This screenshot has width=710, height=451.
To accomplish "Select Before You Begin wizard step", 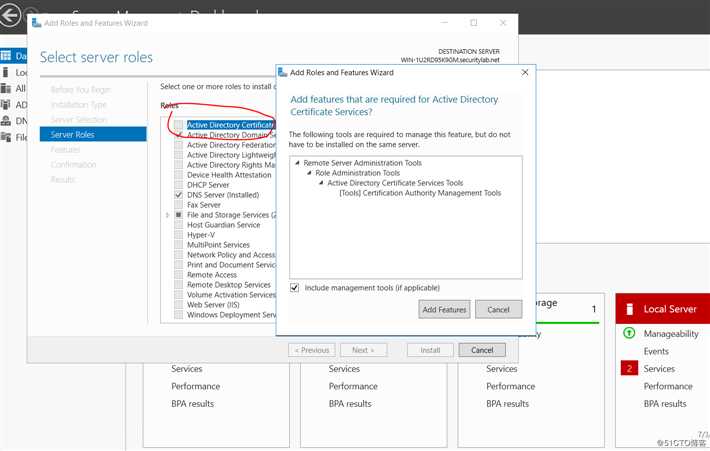I will (80, 90).
